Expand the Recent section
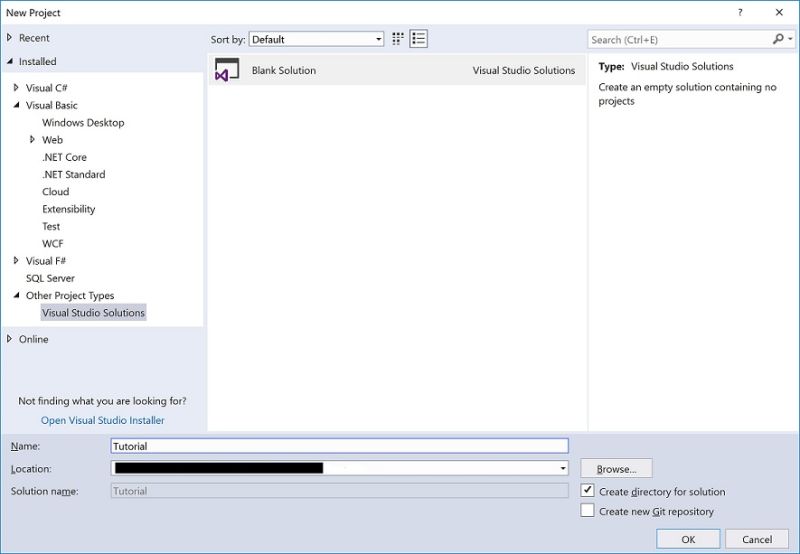Viewport: 800px width, 554px height. 9,38
